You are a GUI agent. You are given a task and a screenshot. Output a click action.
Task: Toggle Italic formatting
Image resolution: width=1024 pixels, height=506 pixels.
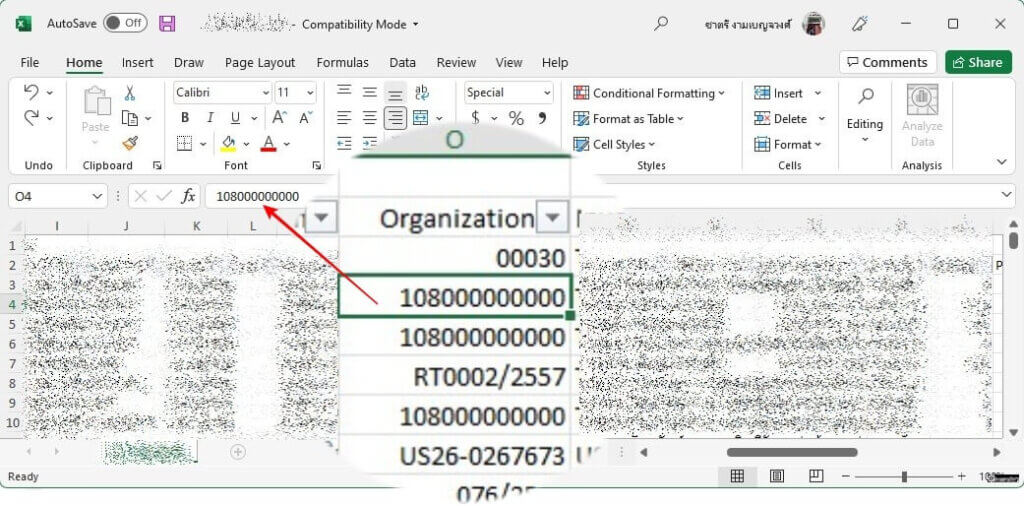pos(211,118)
